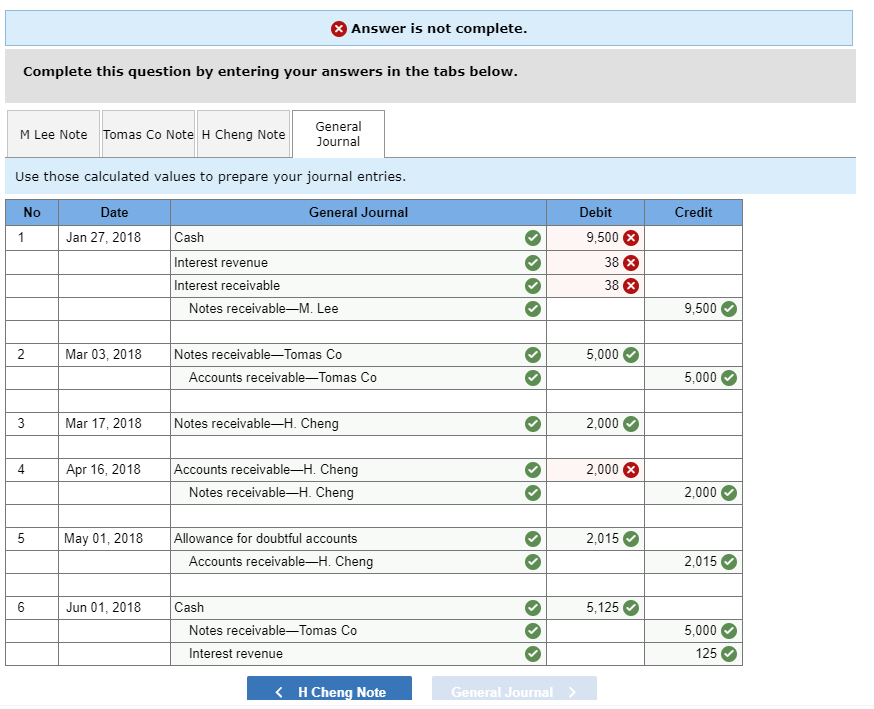Click the red X beside the Apr 16 2,000 debit
Screen dimensions: 874x709
[631, 470]
